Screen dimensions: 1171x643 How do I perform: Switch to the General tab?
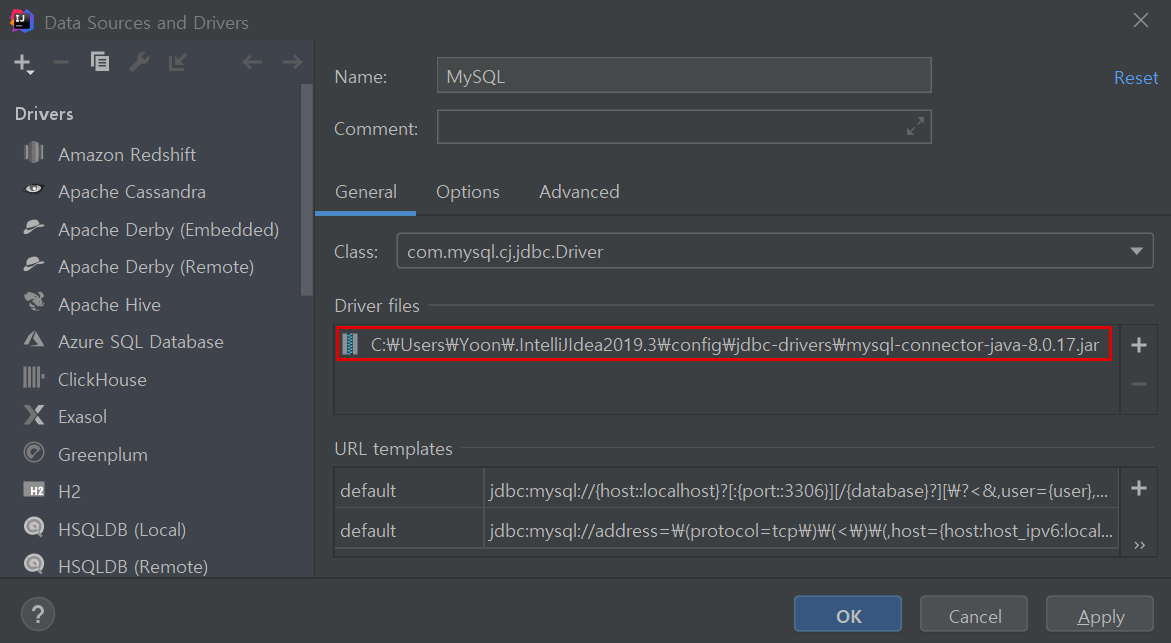coord(365,192)
